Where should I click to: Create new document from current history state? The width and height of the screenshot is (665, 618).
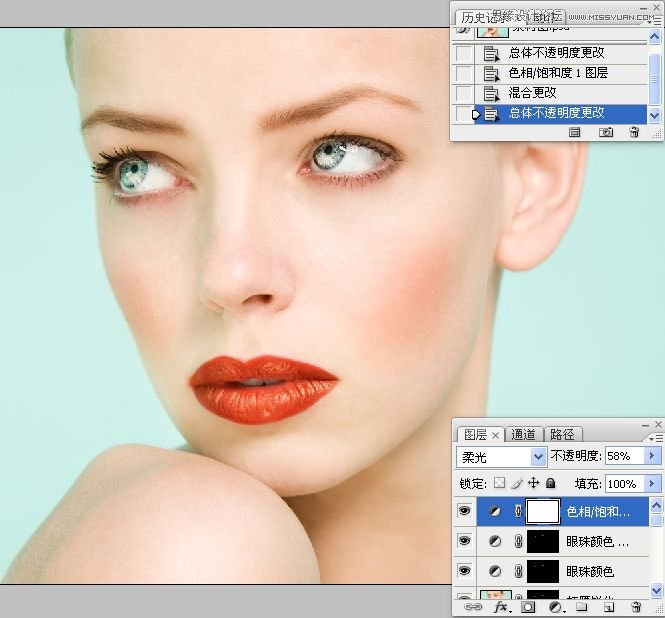pos(574,132)
